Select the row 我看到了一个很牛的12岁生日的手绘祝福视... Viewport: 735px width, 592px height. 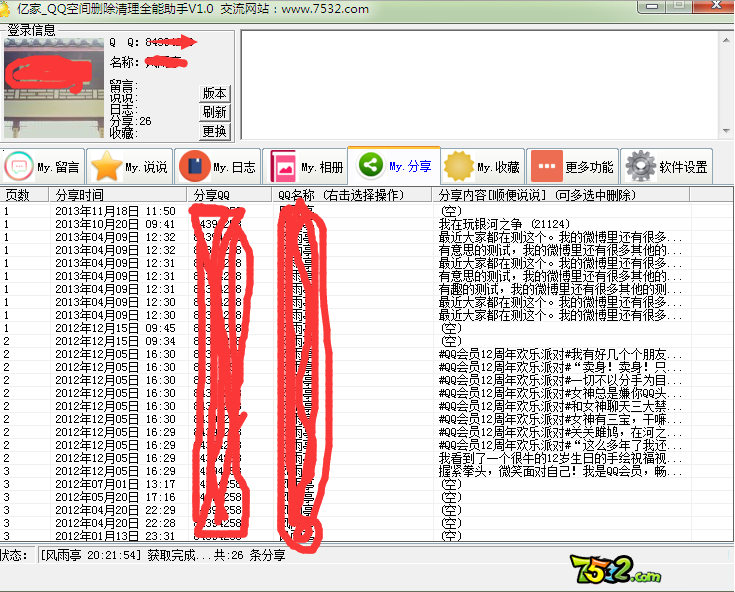click(367, 458)
